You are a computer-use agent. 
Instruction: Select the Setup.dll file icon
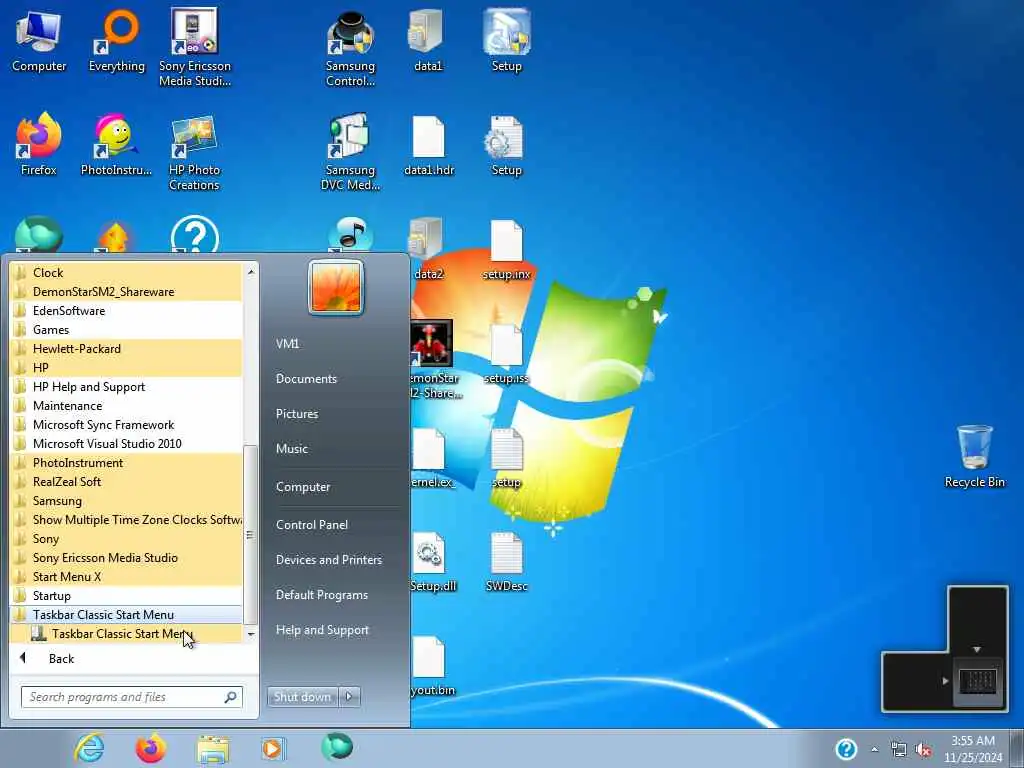[x=432, y=561]
